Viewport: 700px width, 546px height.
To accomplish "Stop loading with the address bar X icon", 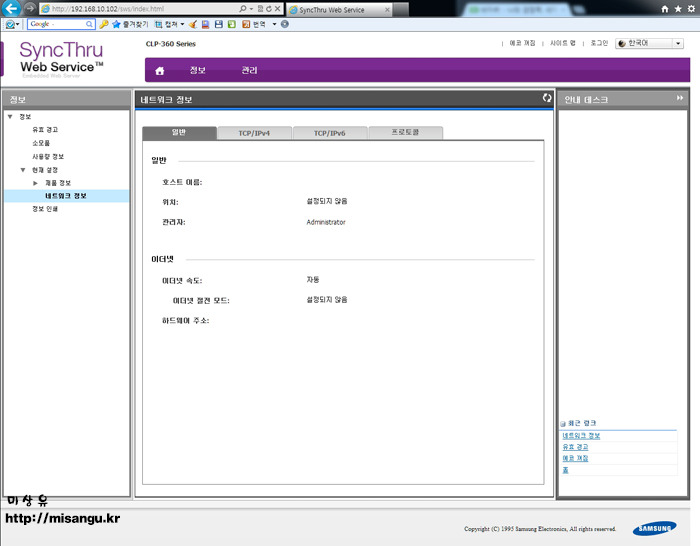I will click(x=277, y=8).
